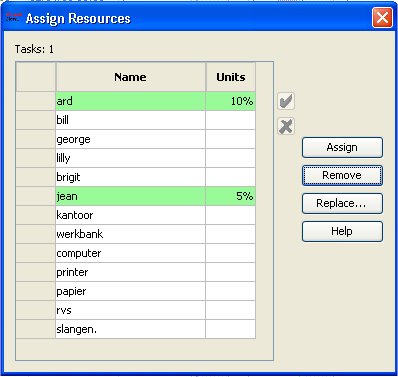
Task: Click the Remove button
Action: tap(342, 175)
